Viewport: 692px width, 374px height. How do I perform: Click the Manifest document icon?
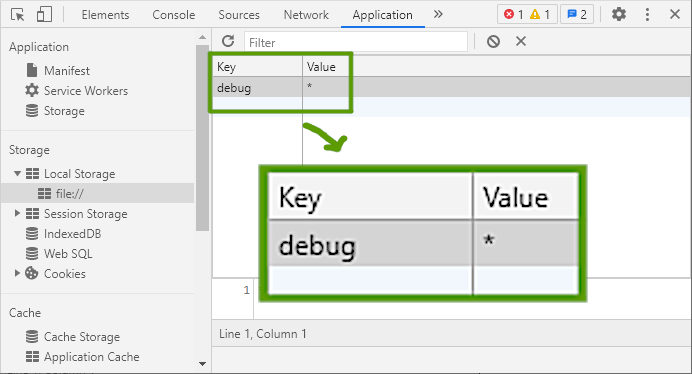[32, 70]
